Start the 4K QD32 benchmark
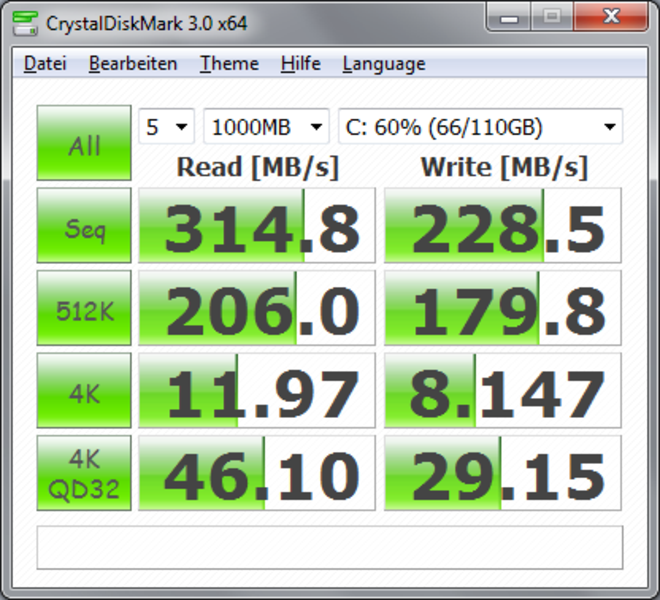Screen dimensions: 660x600 tap(84, 473)
